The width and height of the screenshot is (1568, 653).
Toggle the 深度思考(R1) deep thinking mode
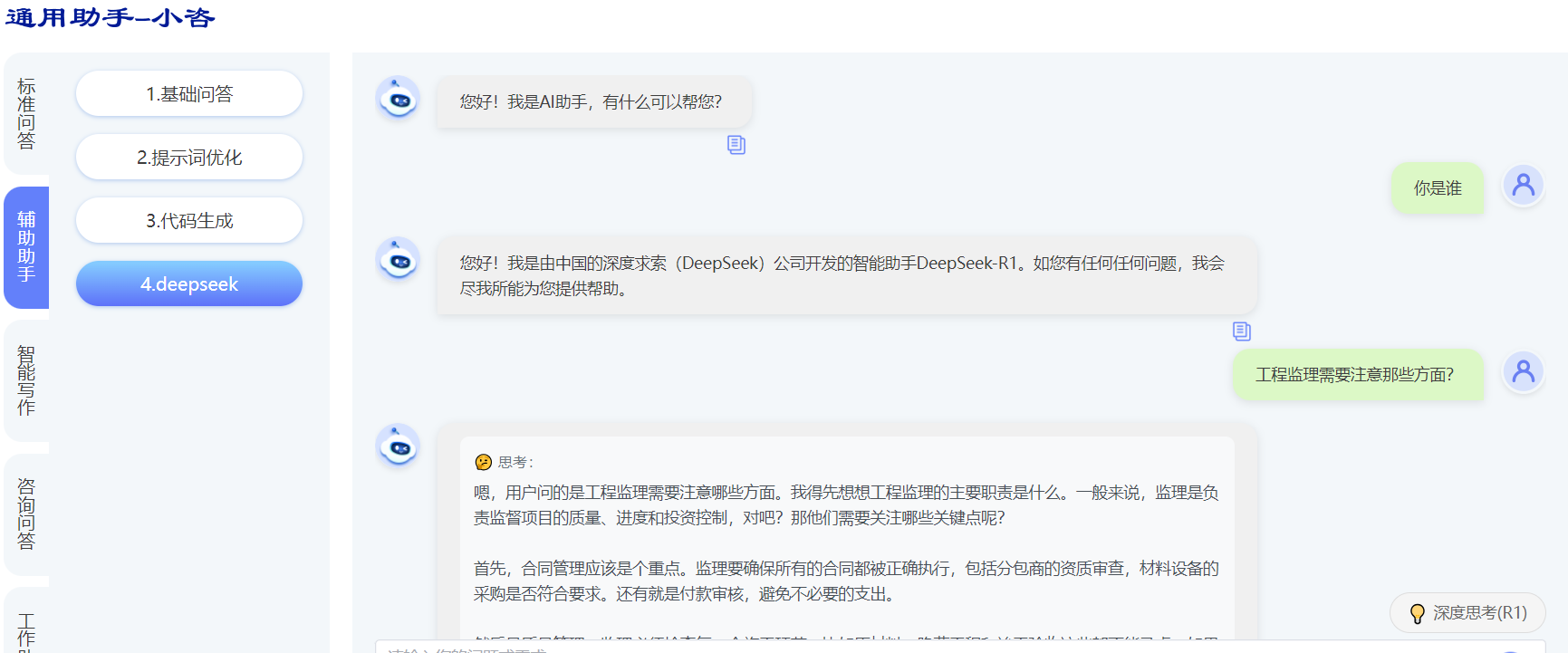coord(1467,613)
